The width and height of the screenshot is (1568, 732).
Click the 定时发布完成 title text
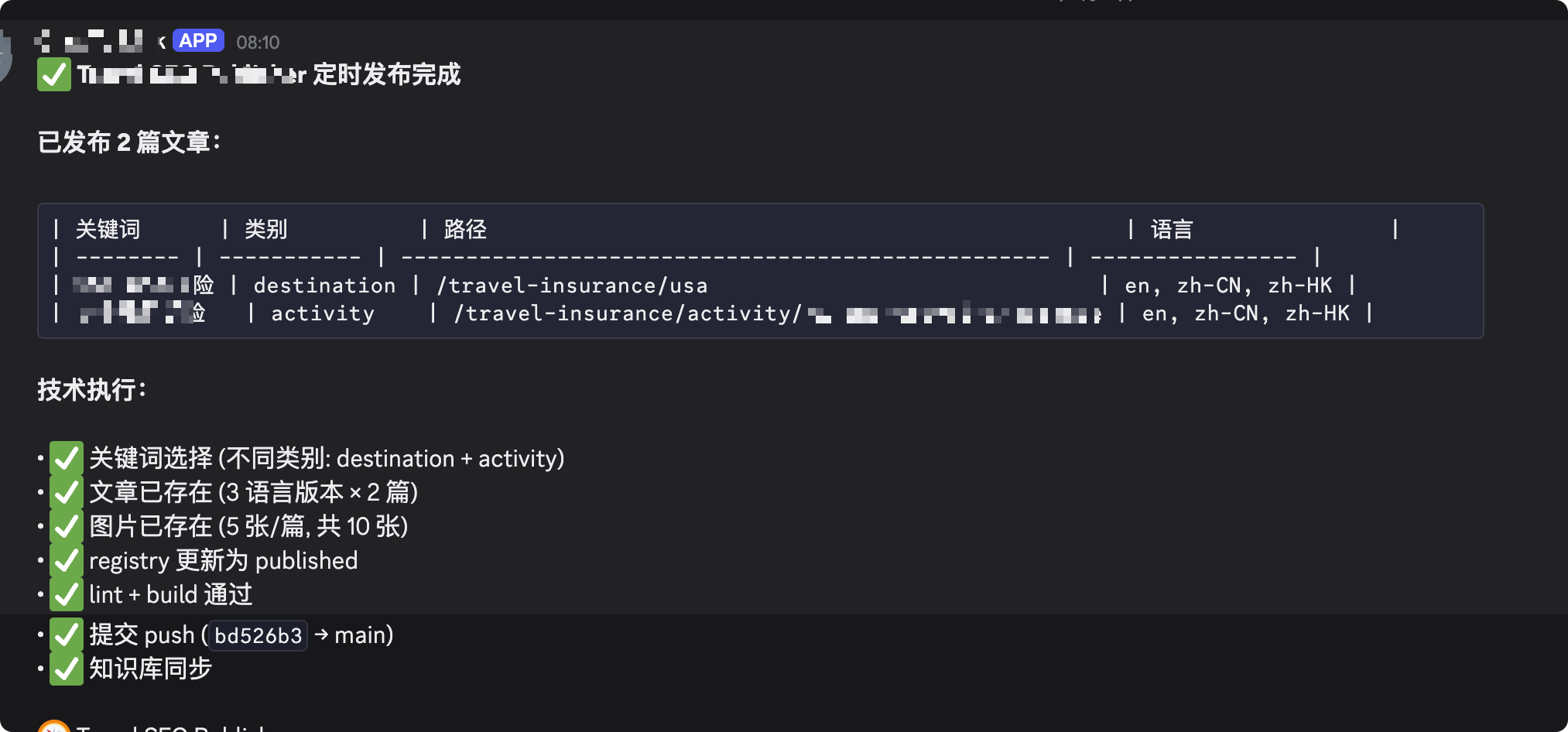pyautogui.click(x=386, y=74)
